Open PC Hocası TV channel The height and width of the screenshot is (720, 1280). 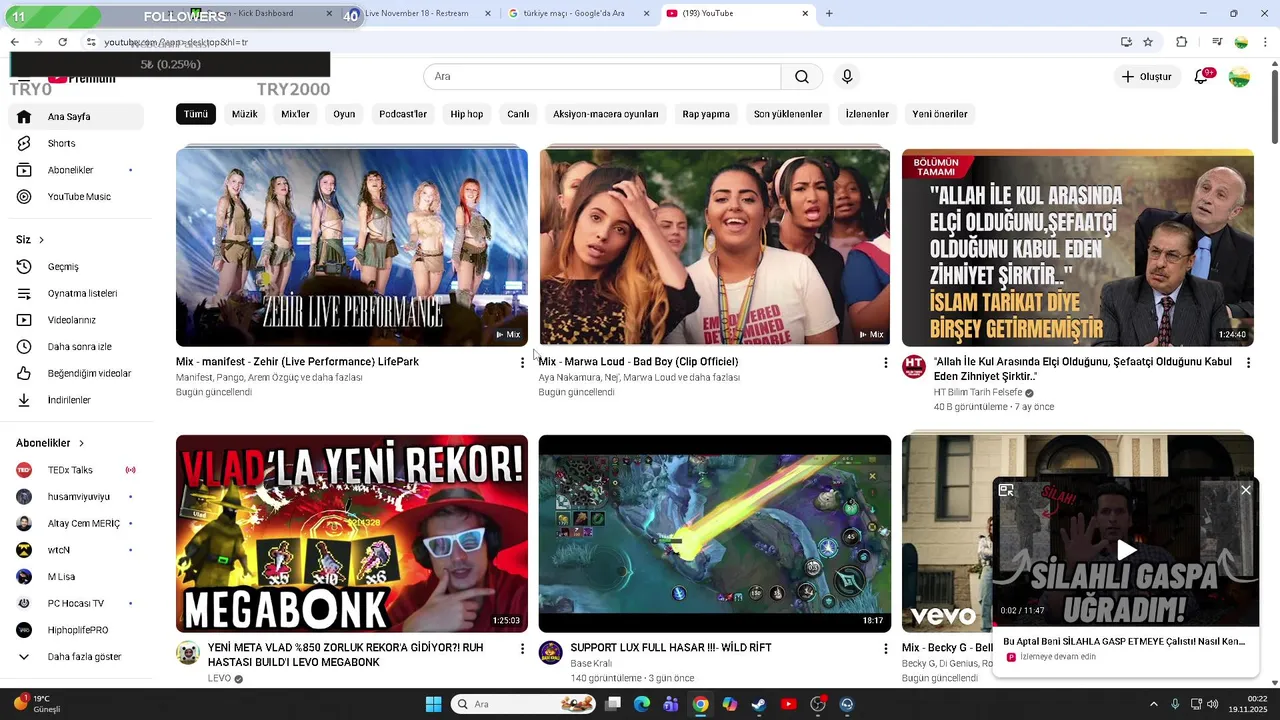(76, 604)
